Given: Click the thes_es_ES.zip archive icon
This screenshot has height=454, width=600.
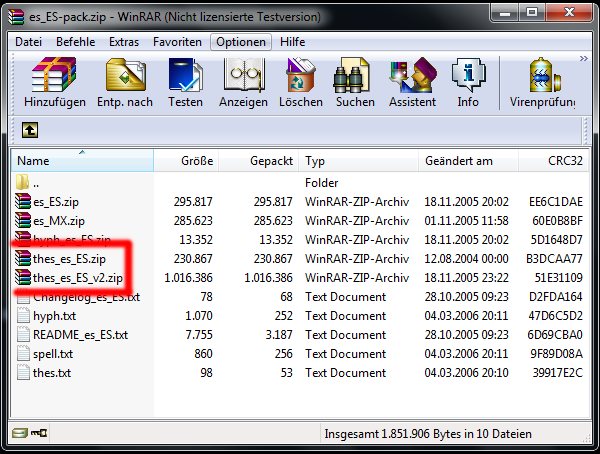Looking at the screenshot, I should [x=23, y=258].
